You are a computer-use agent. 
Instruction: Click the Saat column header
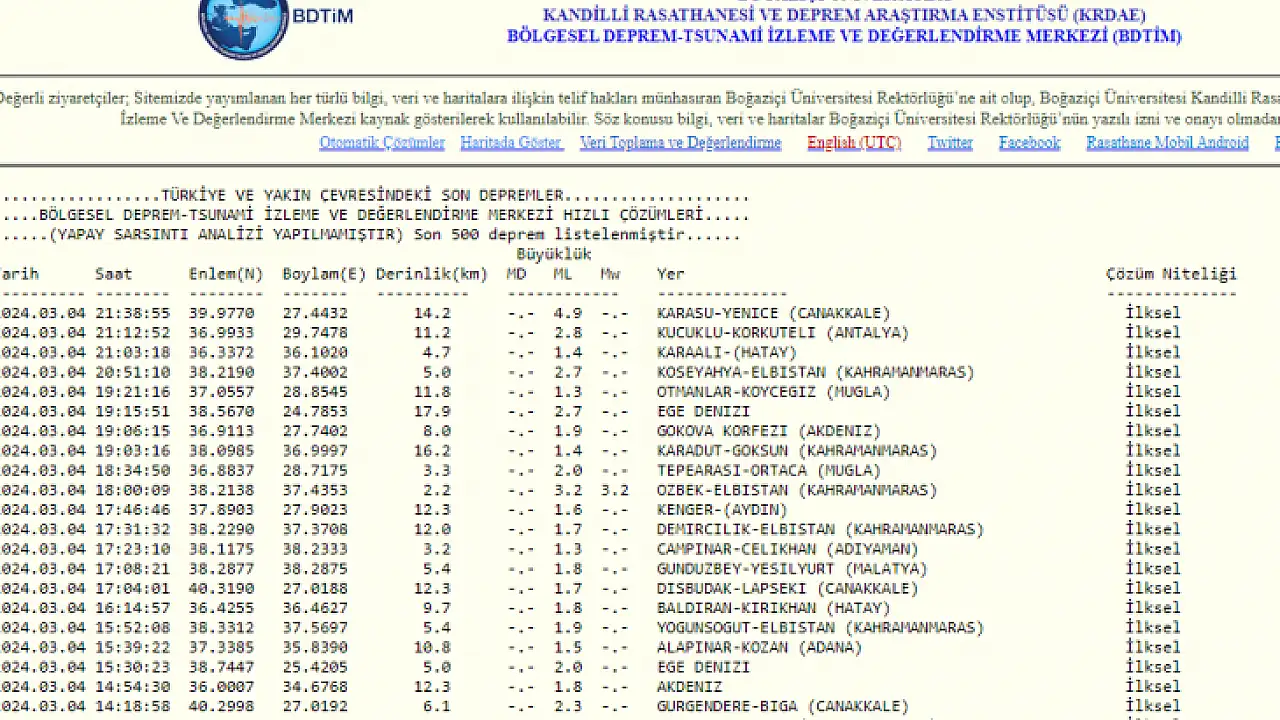point(114,274)
